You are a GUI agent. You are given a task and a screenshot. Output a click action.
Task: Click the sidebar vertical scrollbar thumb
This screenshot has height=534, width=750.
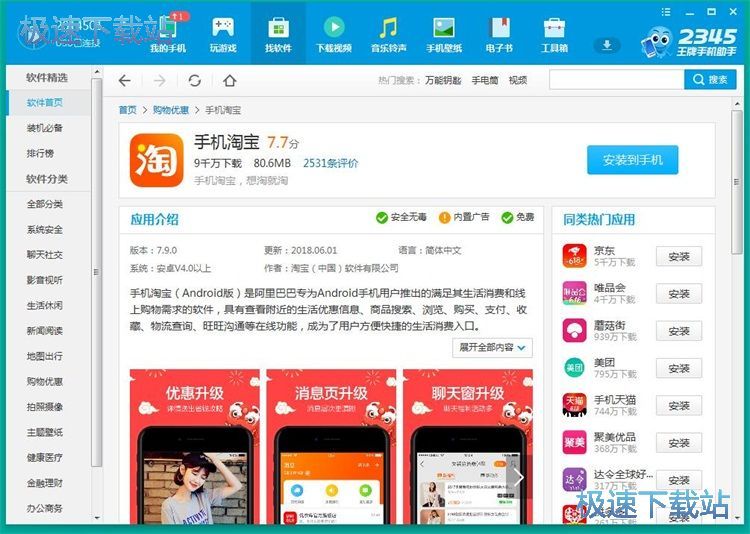click(97, 272)
